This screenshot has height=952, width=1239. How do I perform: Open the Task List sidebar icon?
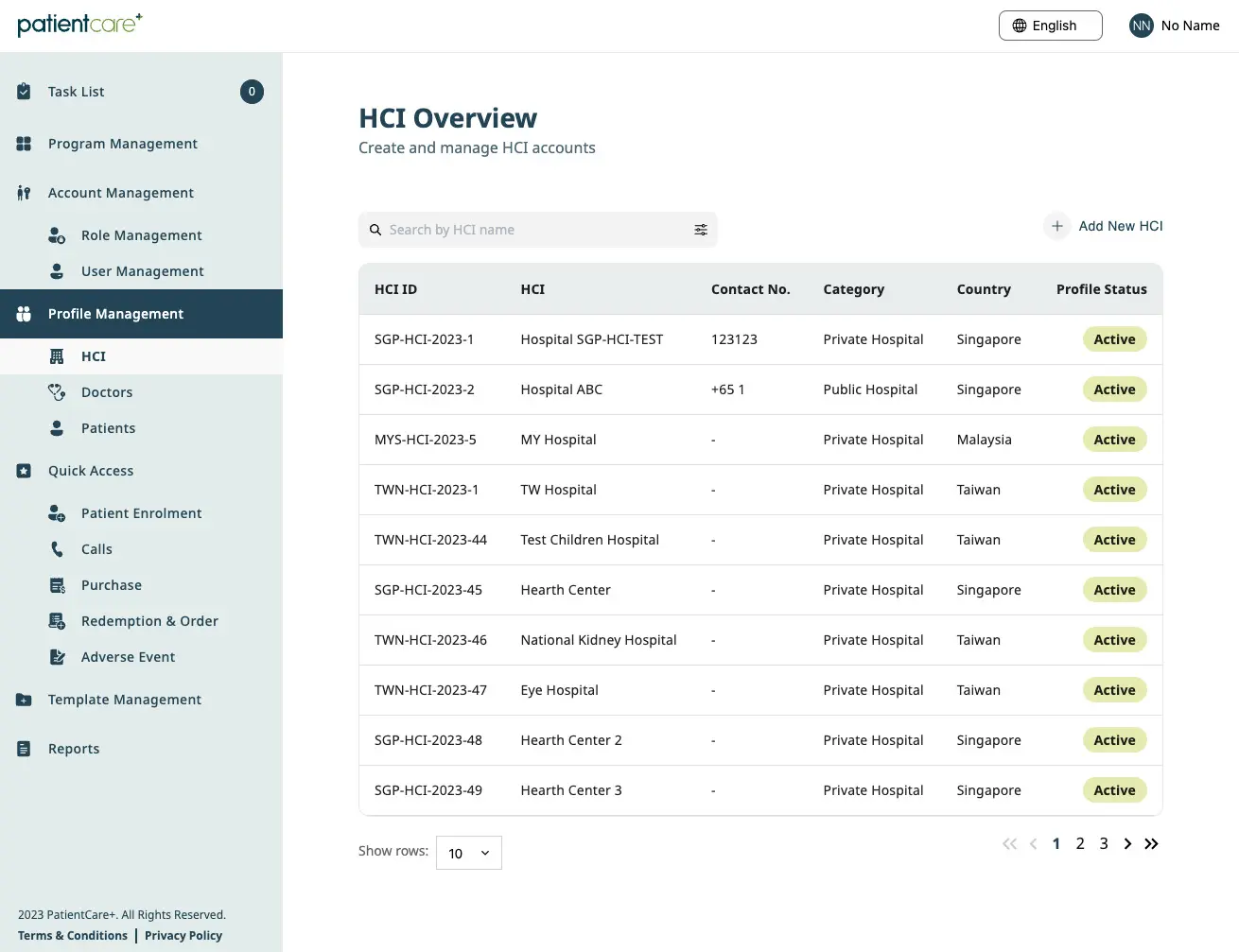pyautogui.click(x=23, y=91)
